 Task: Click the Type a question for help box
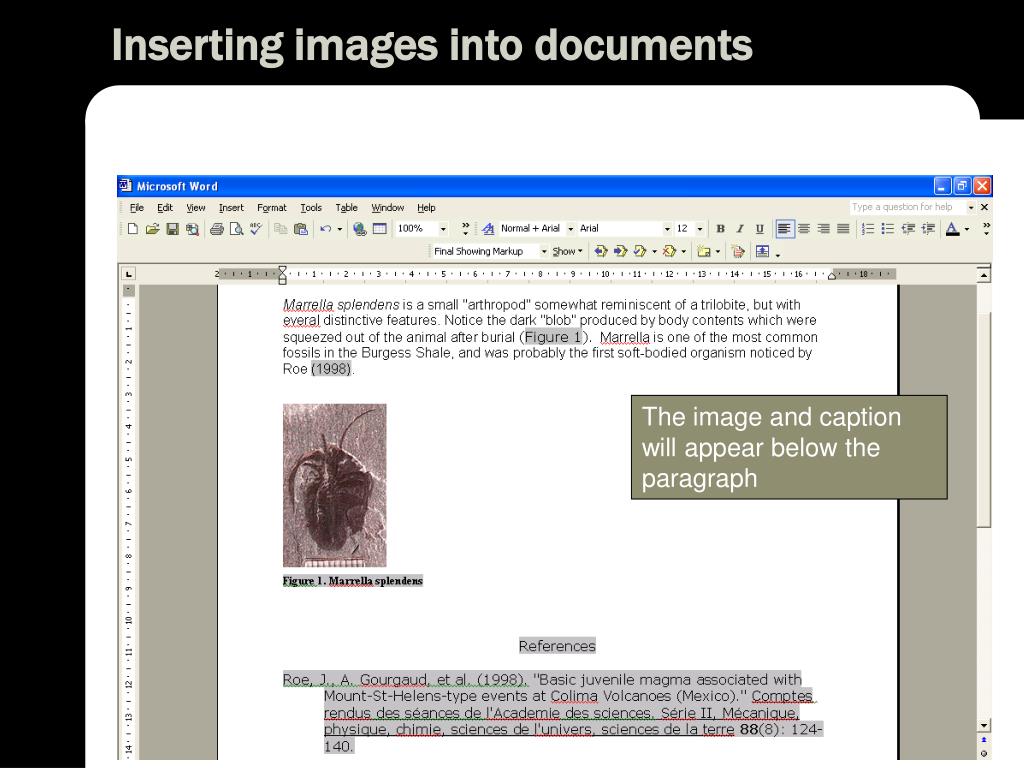pyautogui.click(x=907, y=207)
